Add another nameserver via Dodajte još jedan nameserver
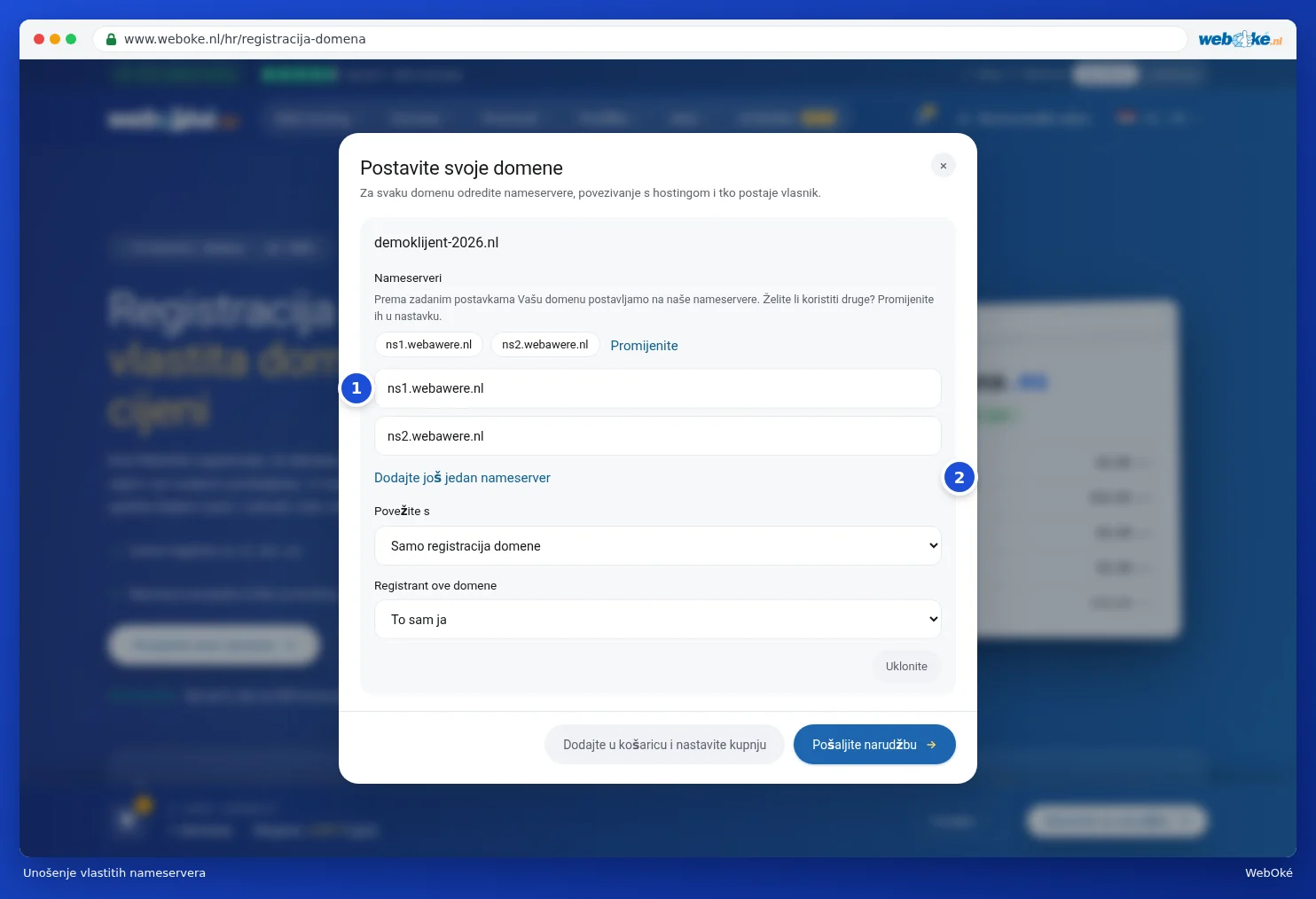The width and height of the screenshot is (1316, 899). [x=462, y=478]
